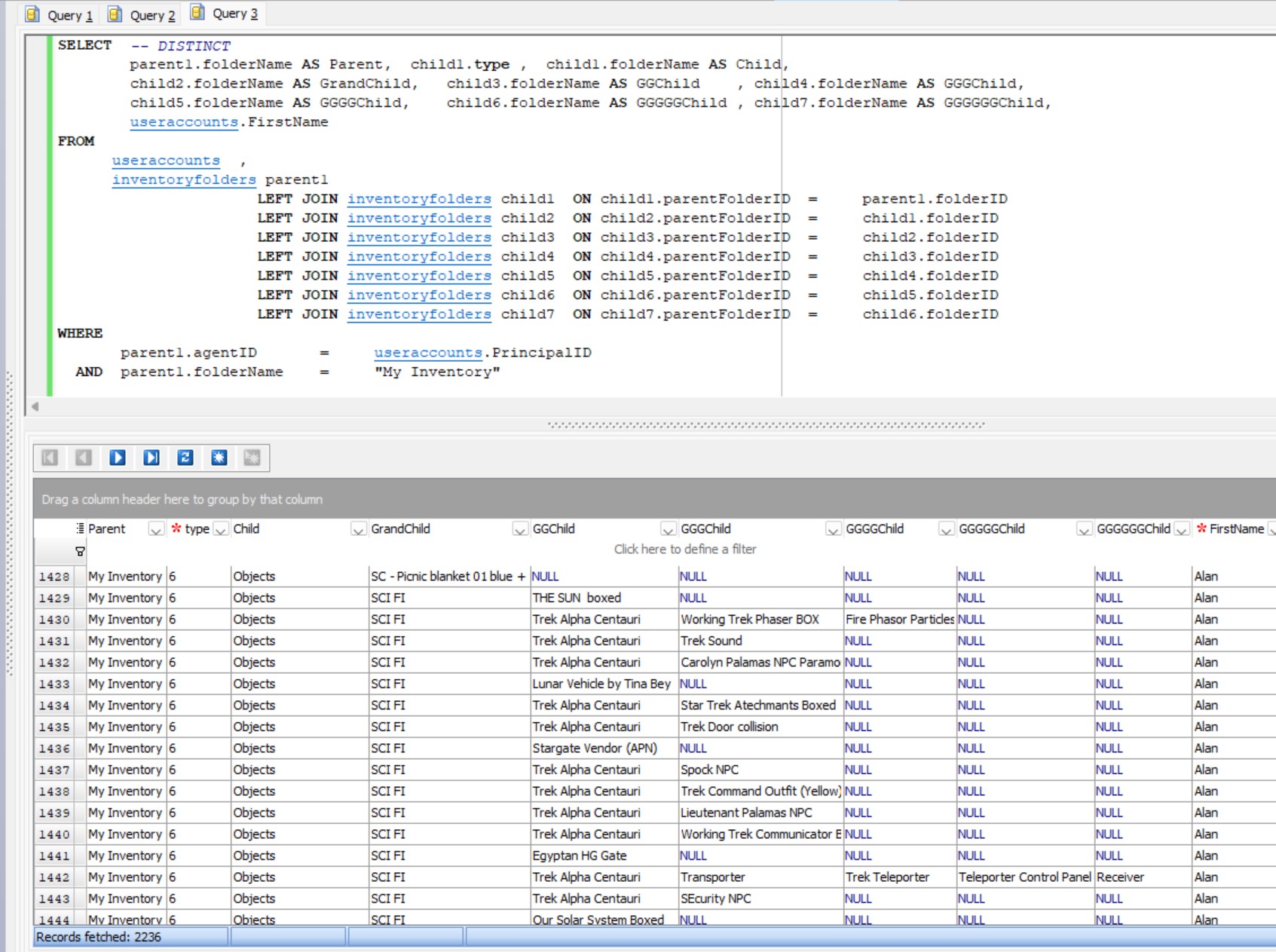
Task: Select result row number 1442
Action: 54,877
